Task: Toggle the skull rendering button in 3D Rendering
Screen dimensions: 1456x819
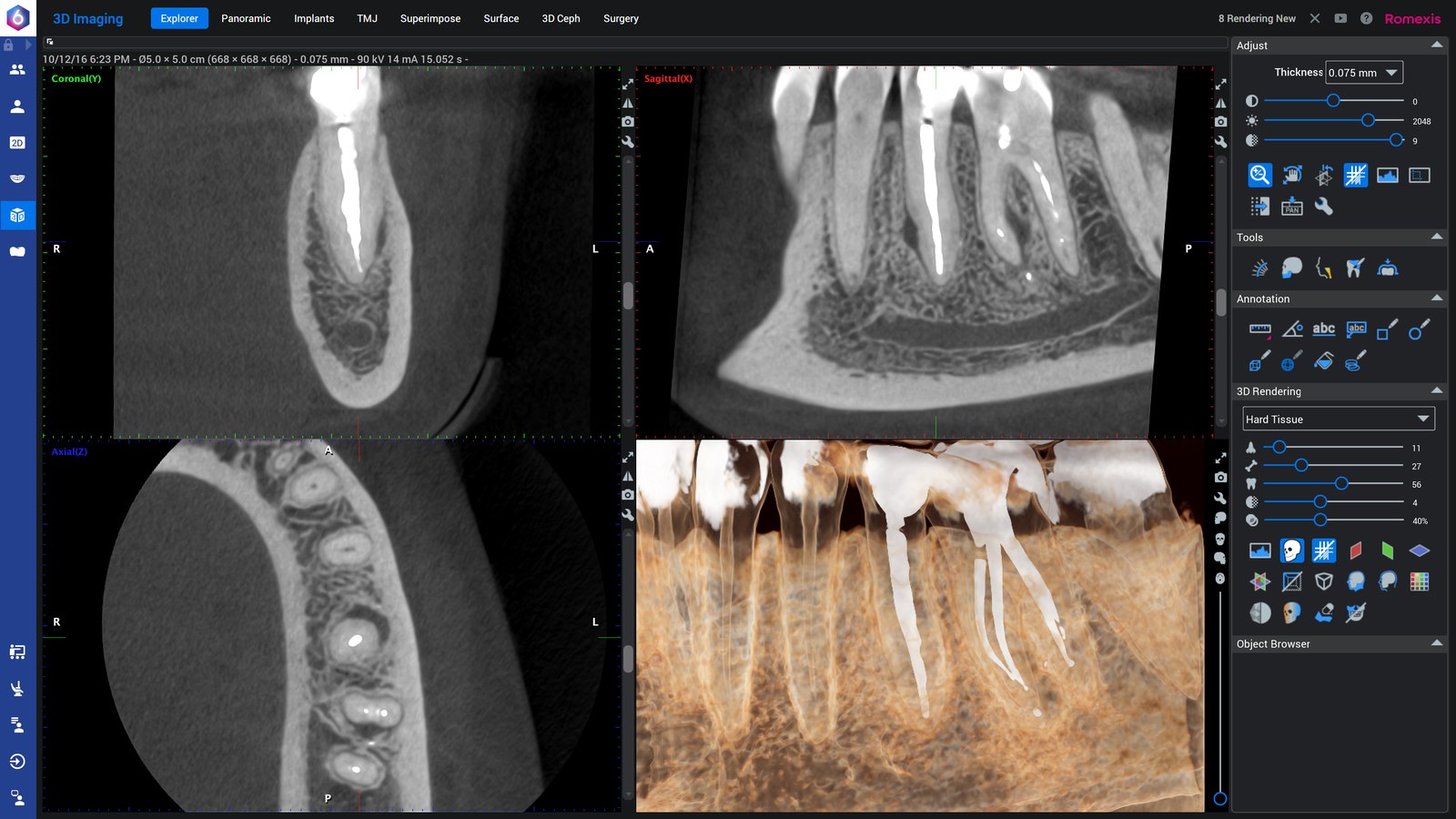Action: pos(1291,551)
